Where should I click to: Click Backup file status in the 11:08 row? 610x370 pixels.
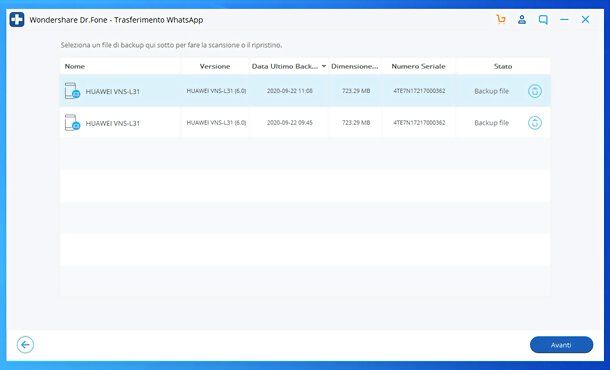pyautogui.click(x=491, y=91)
